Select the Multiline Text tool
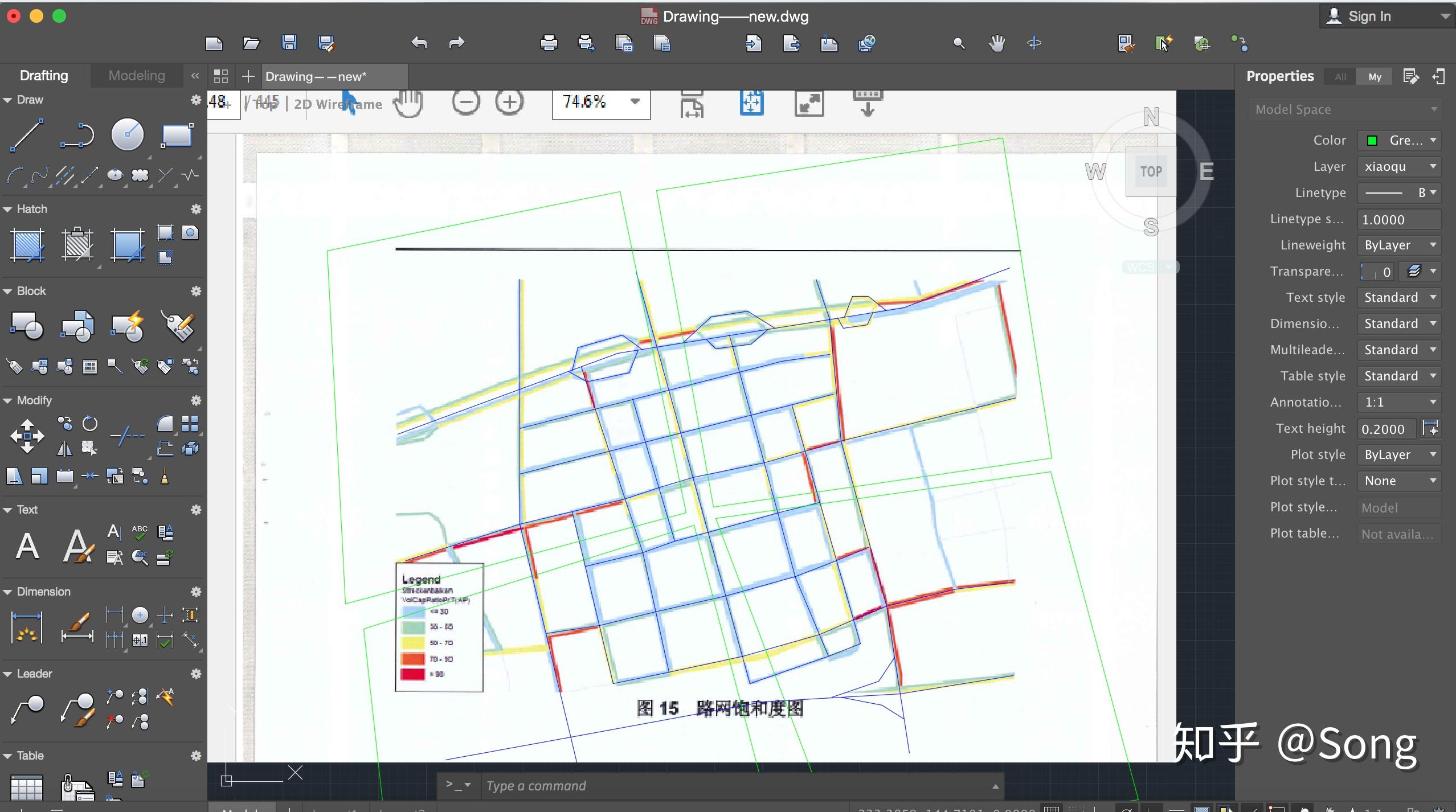Viewport: 1456px width, 812px height. [x=27, y=546]
